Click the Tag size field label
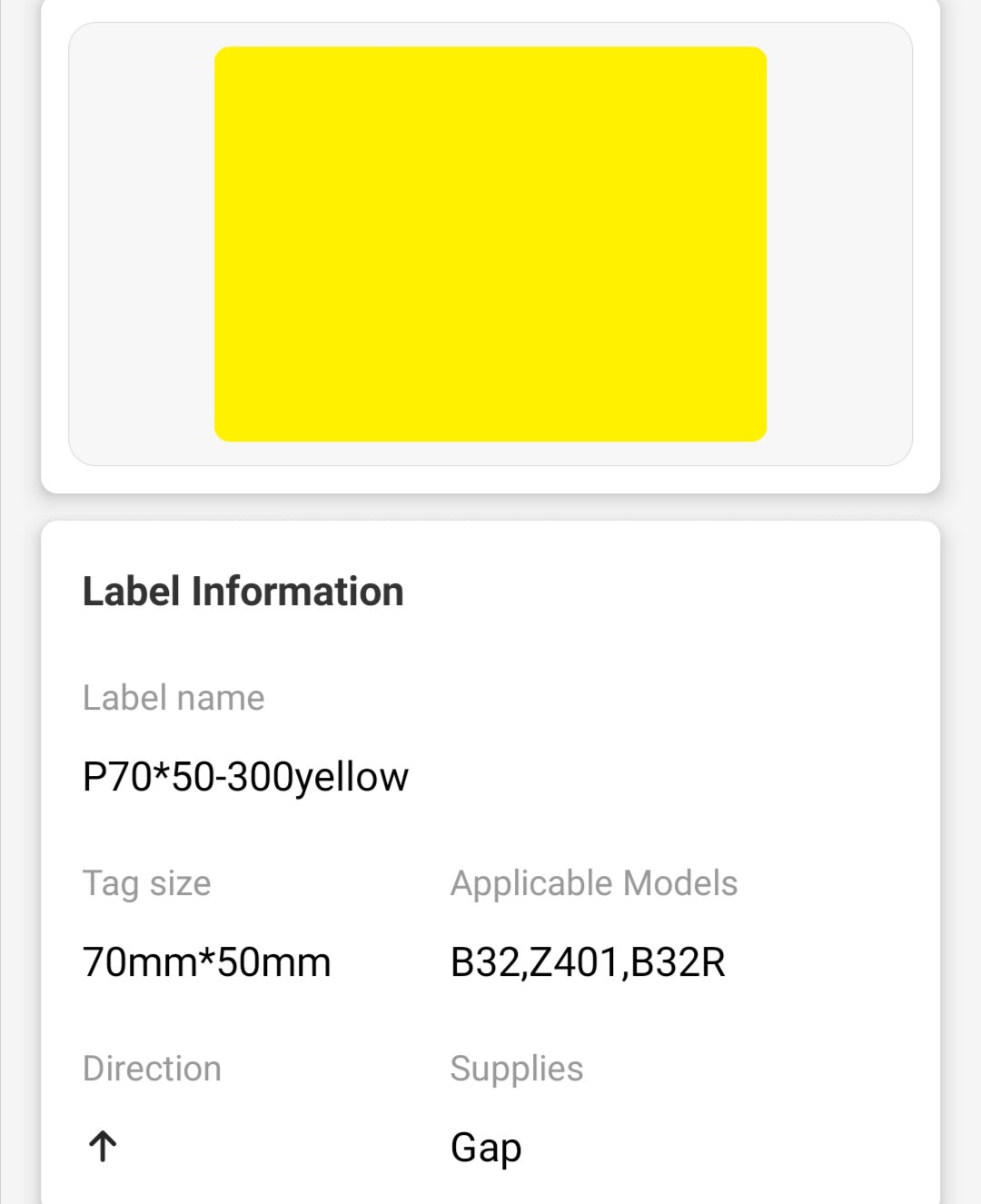Screen dimensions: 981x1204 (145, 883)
